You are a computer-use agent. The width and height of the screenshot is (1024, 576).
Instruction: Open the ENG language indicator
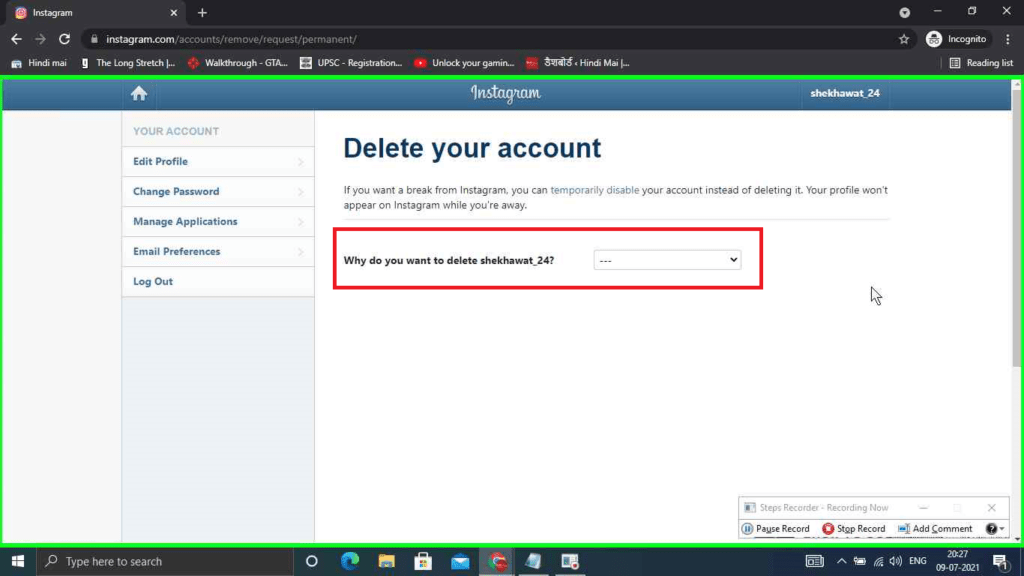(x=918, y=561)
